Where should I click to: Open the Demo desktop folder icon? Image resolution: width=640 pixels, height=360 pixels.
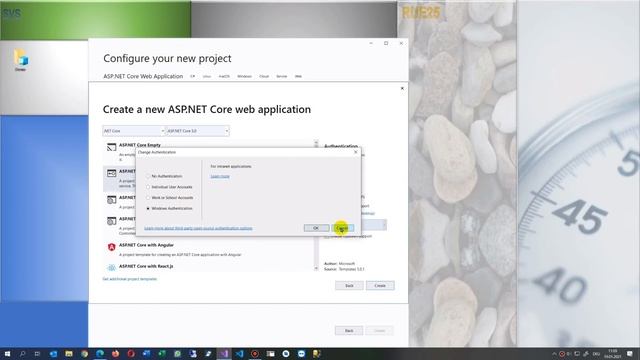point(20,60)
